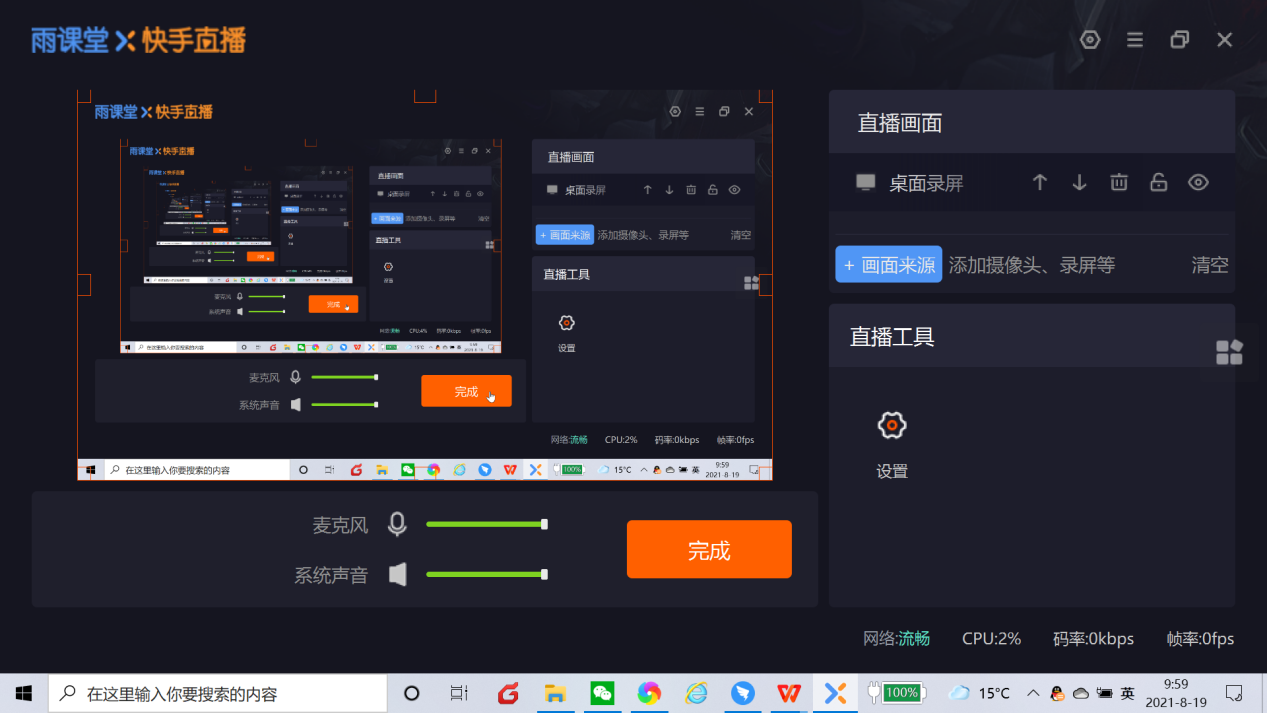Click the large 直播工具 panel header

[1032, 336]
